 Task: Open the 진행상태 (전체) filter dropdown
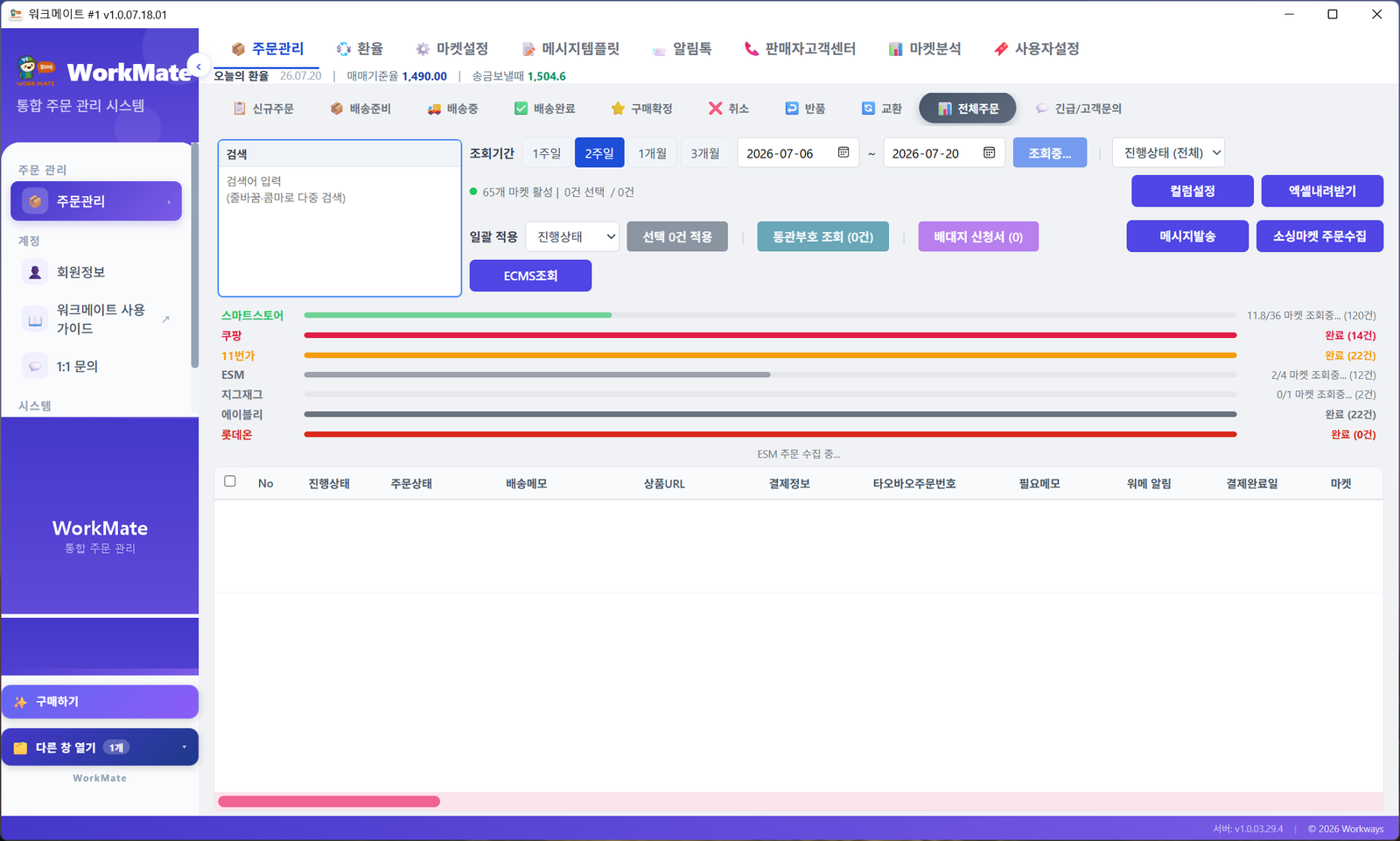click(x=1168, y=153)
